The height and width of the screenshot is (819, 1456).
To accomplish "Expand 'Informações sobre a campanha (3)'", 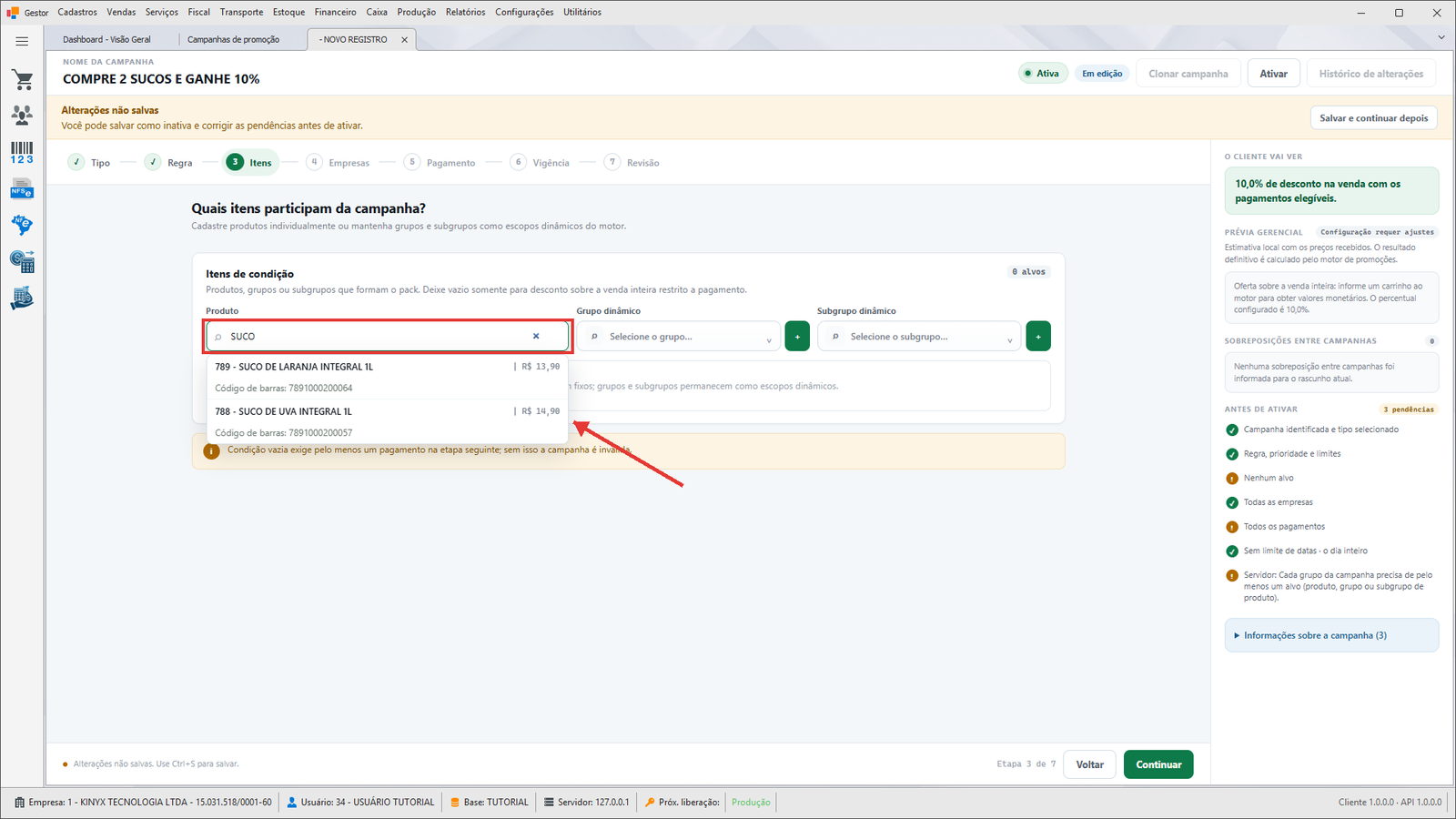I will click(1331, 635).
